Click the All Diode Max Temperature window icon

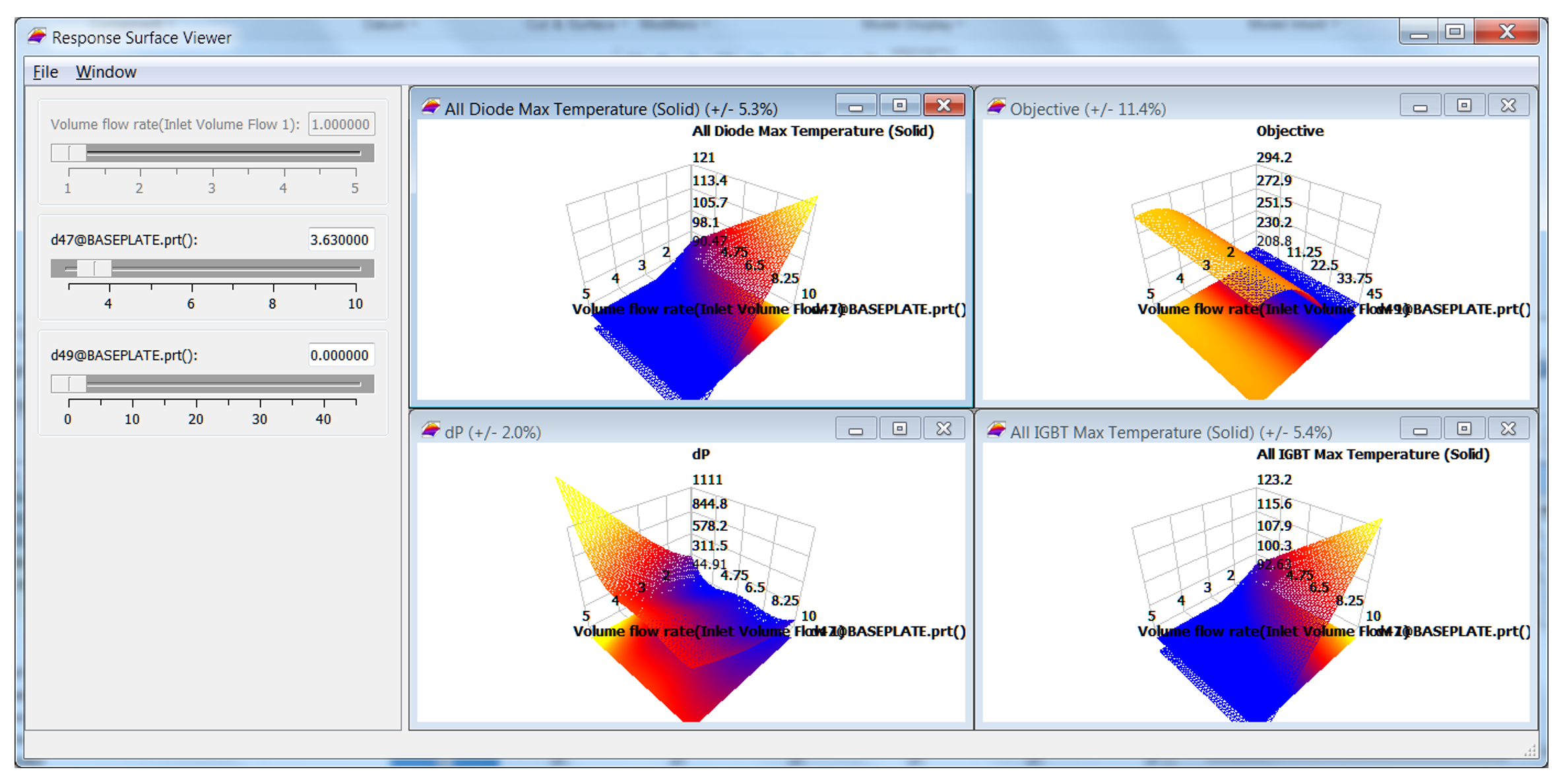tap(431, 107)
